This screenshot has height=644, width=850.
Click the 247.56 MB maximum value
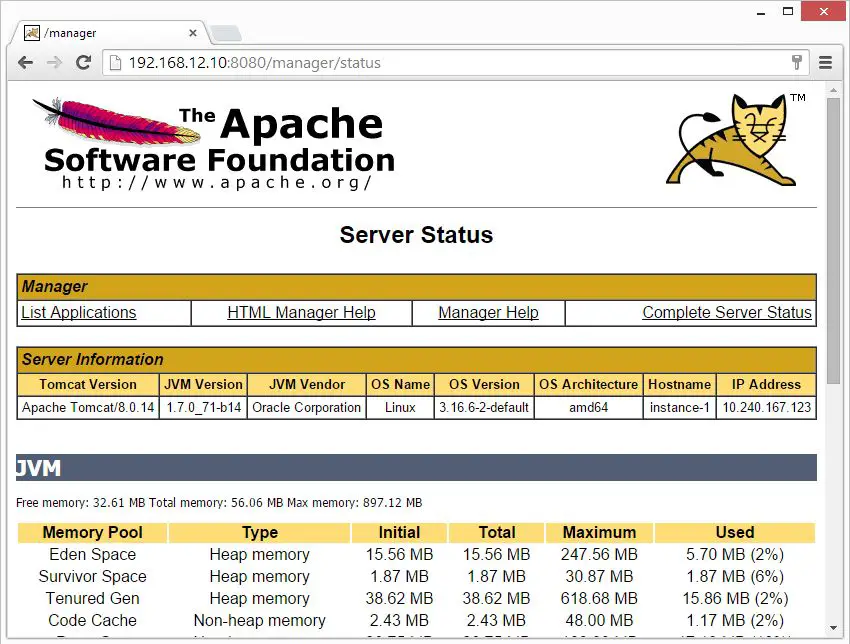(x=599, y=555)
